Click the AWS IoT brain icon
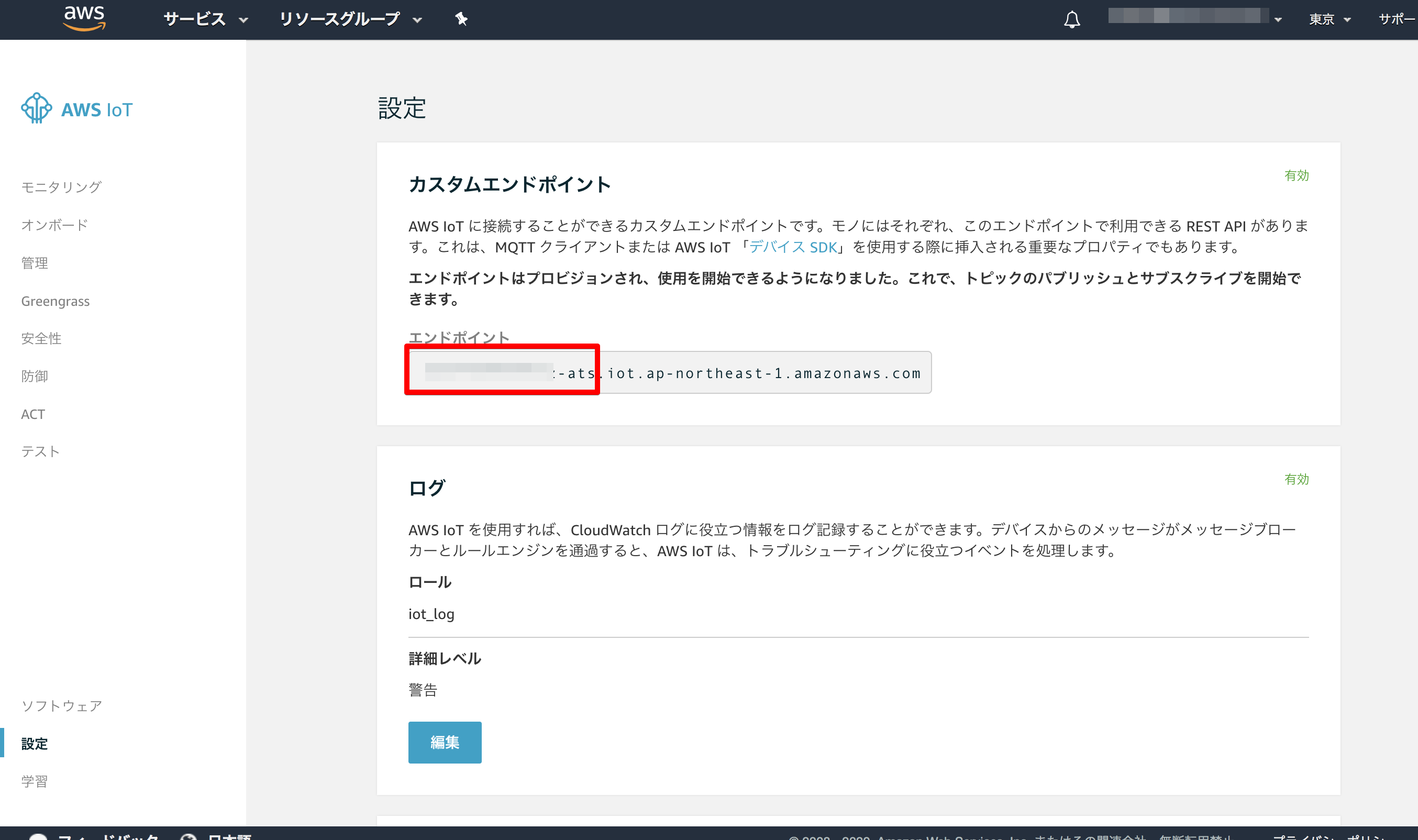The width and height of the screenshot is (1418, 840). click(x=36, y=108)
